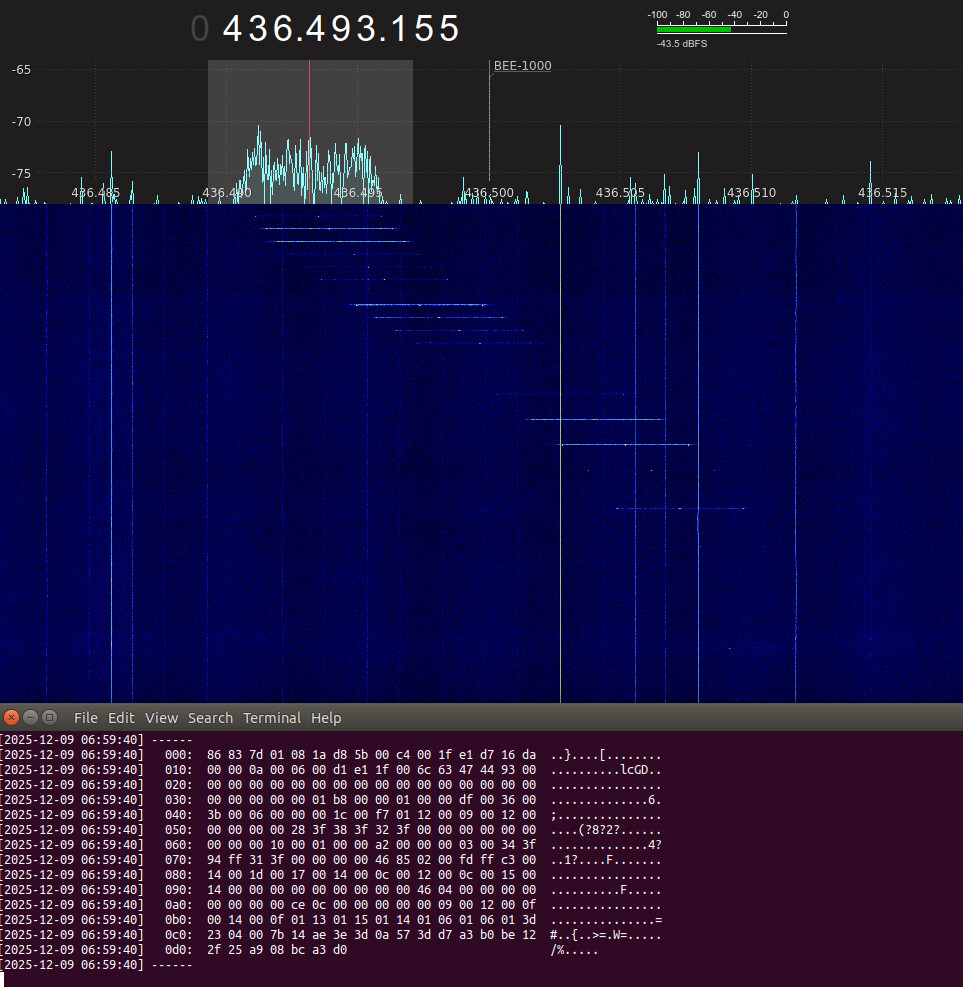The height and width of the screenshot is (987, 963).
Task: Click the first hex dump row 000
Action: coord(370,755)
